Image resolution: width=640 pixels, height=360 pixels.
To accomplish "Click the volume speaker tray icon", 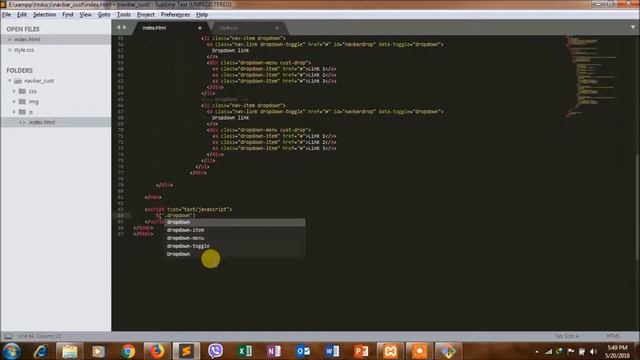I will [593, 351].
